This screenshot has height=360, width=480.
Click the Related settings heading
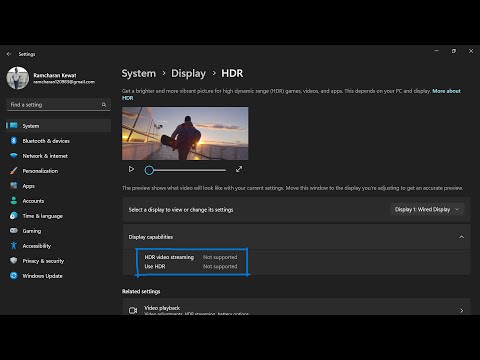[x=141, y=291]
